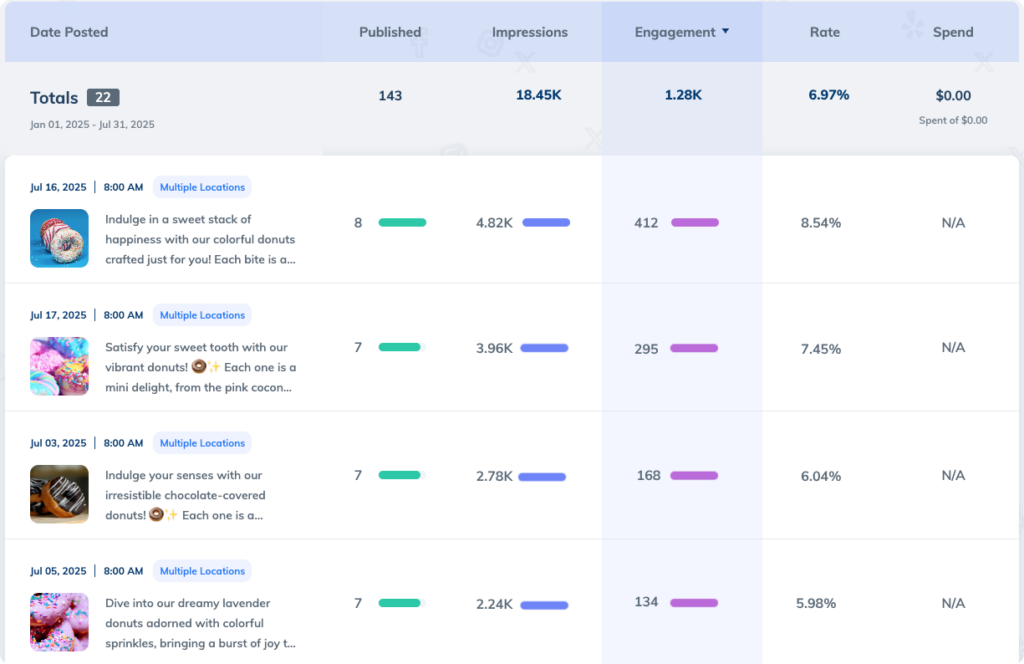This screenshot has height=664, width=1024.
Task: Open the Engagement sort dropdown arrow
Action: click(x=723, y=31)
